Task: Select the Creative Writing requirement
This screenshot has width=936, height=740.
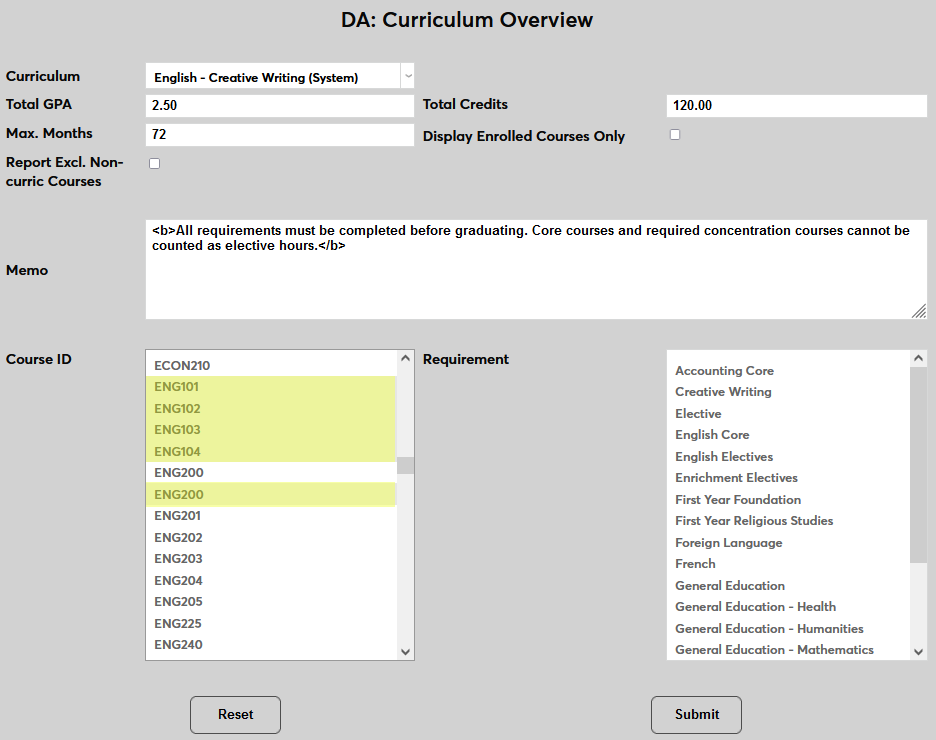Action: pos(723,392)
